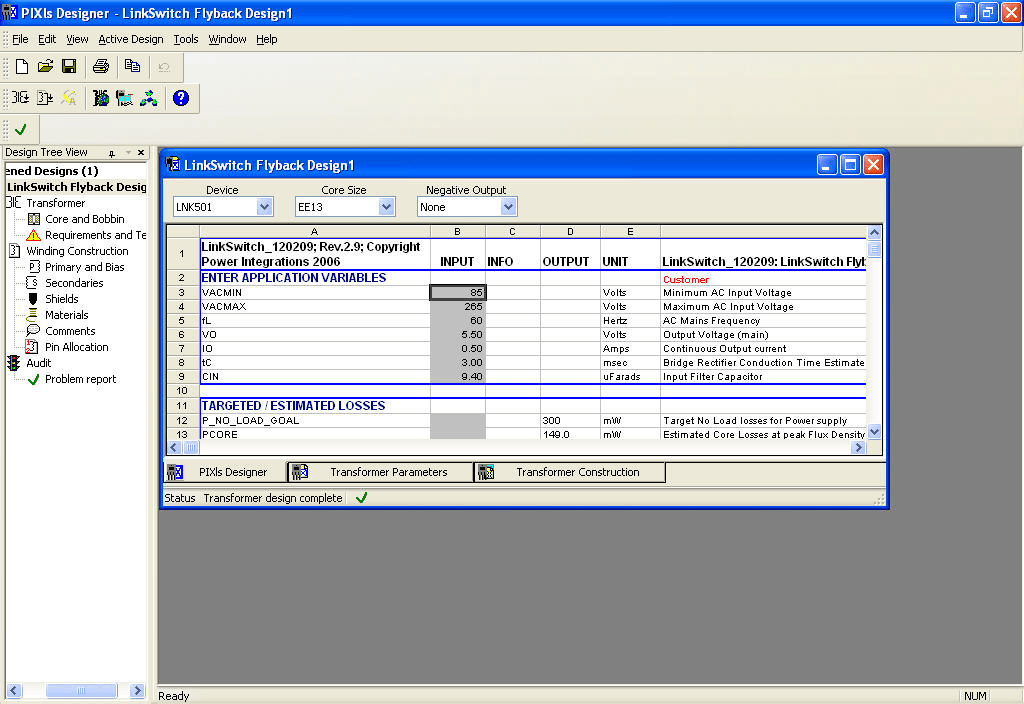Open Help via blue question mark icon
1024x704 pixels.
coord(181,98)
